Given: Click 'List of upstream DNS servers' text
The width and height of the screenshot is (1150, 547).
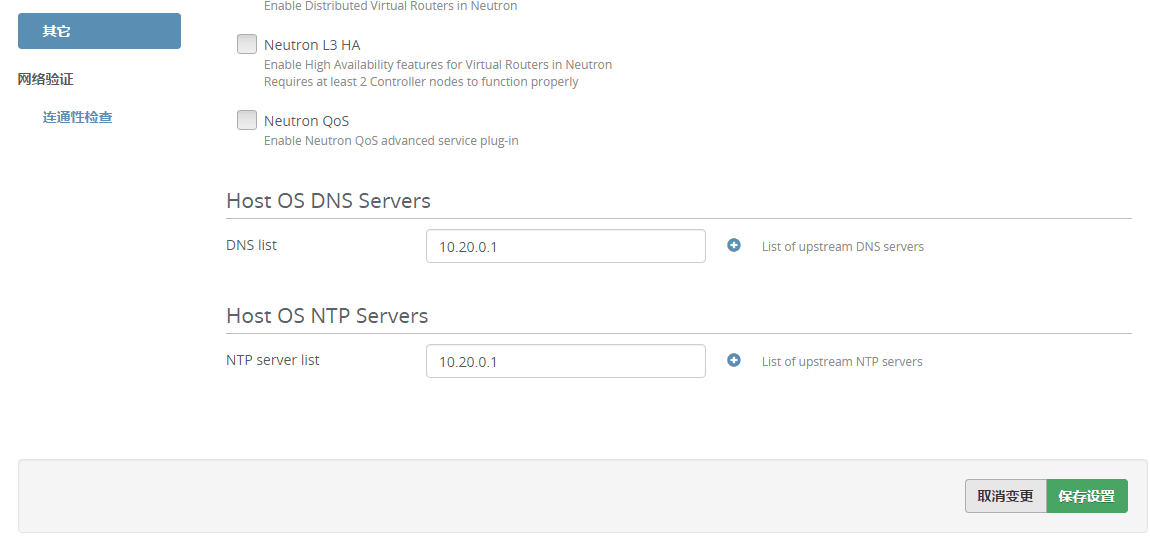Looking at the screenshot, I should pyautogui.click(x=843, y=247).
